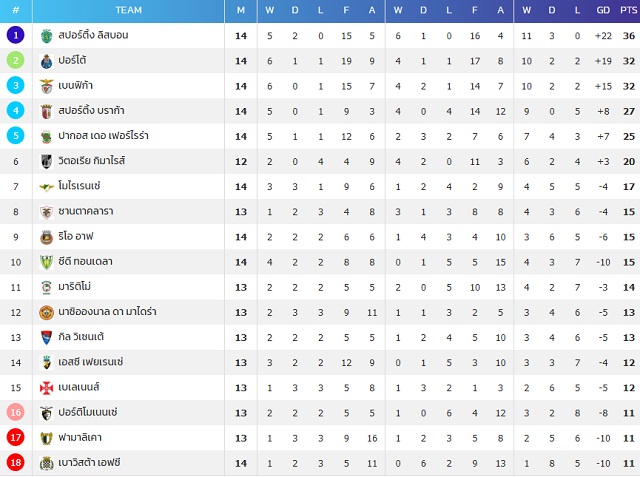Click the Rio Ave crest in row 9
This screenshot has width=640, height=477.
(x=47, y=237)
